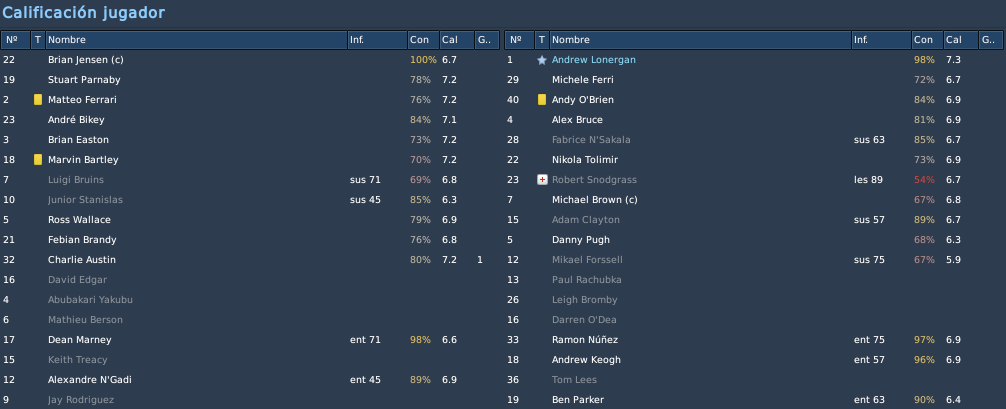Click the star icon next to Andrew Lonergan
The height and width of the screenshot is (409, 1006).
coord(542,60)
